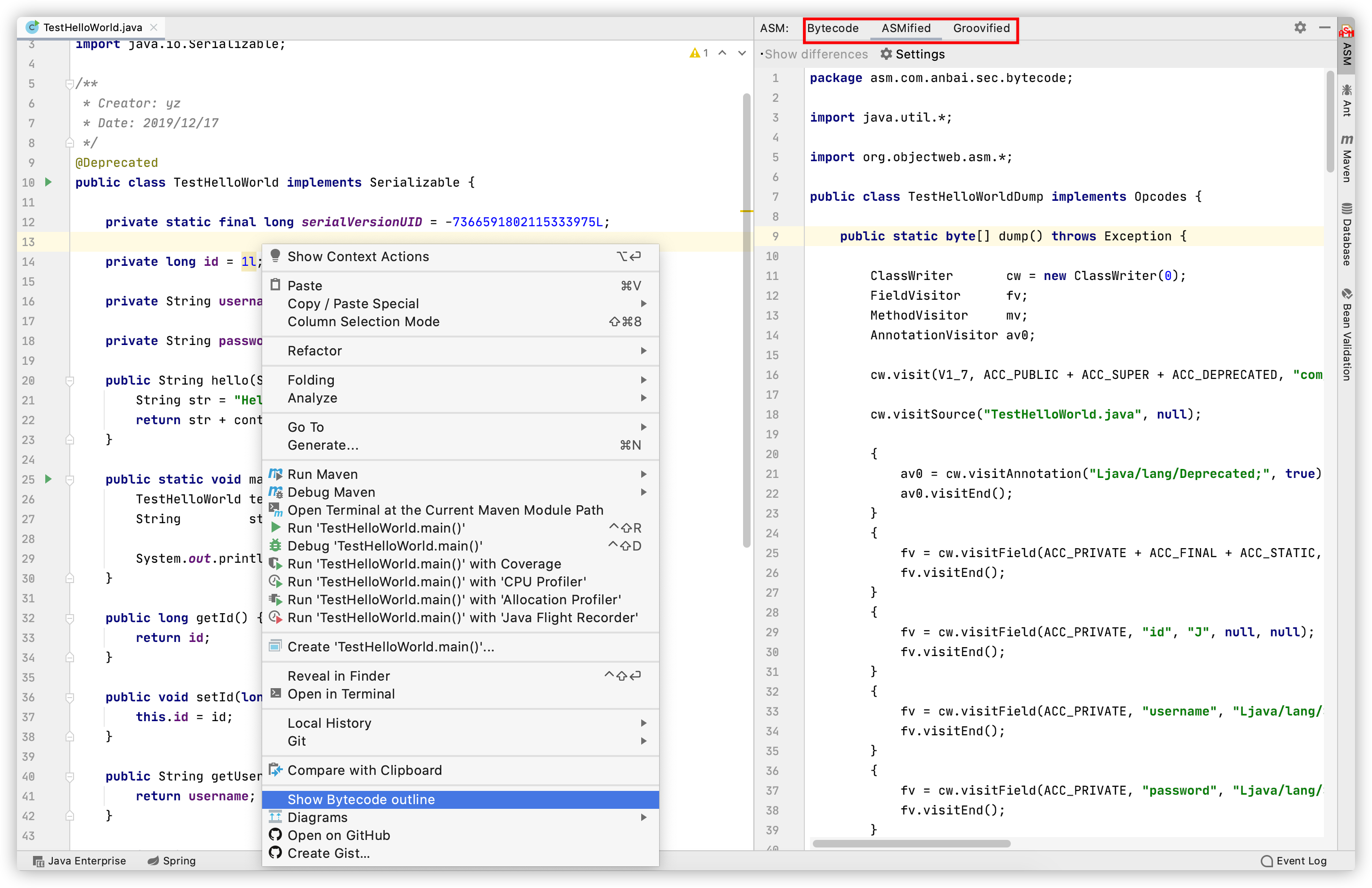This screenshot has width=1372, height=888.
Task: Switch to the Groovified tab
Action: point(981,28)
